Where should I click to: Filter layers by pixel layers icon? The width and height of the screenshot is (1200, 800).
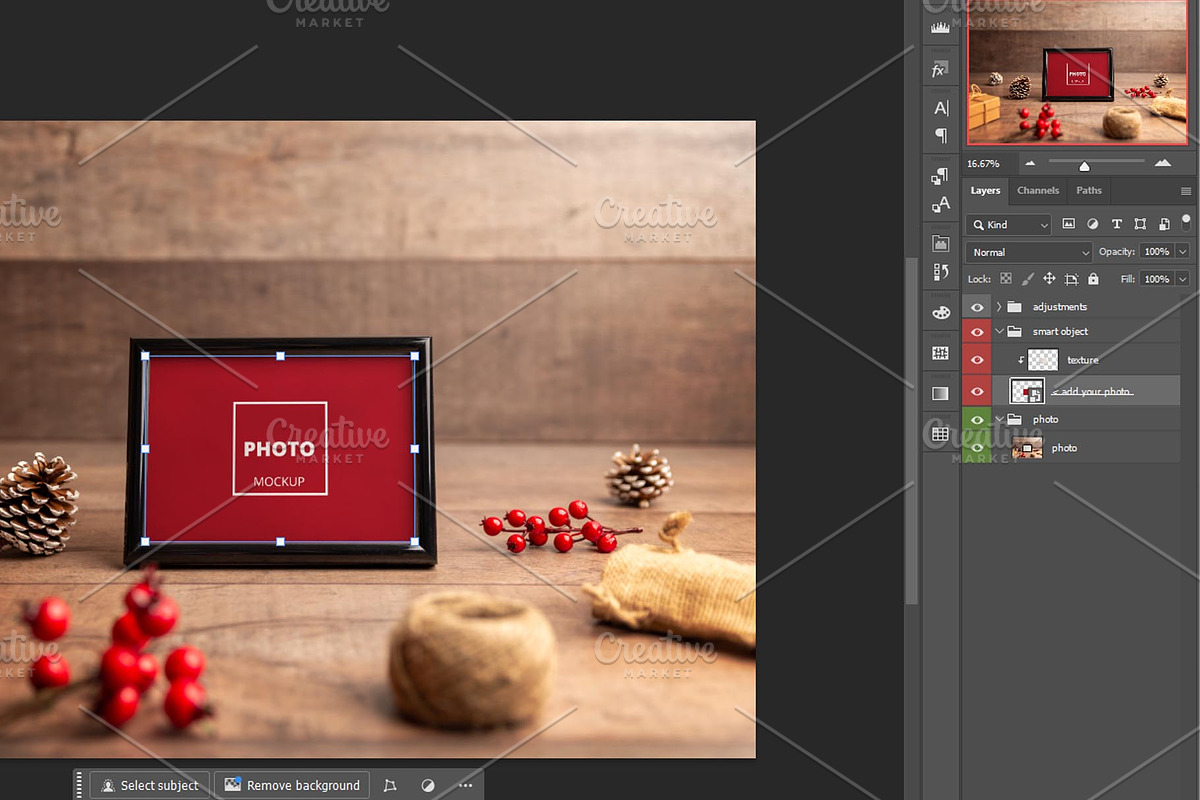(1069, 224)
